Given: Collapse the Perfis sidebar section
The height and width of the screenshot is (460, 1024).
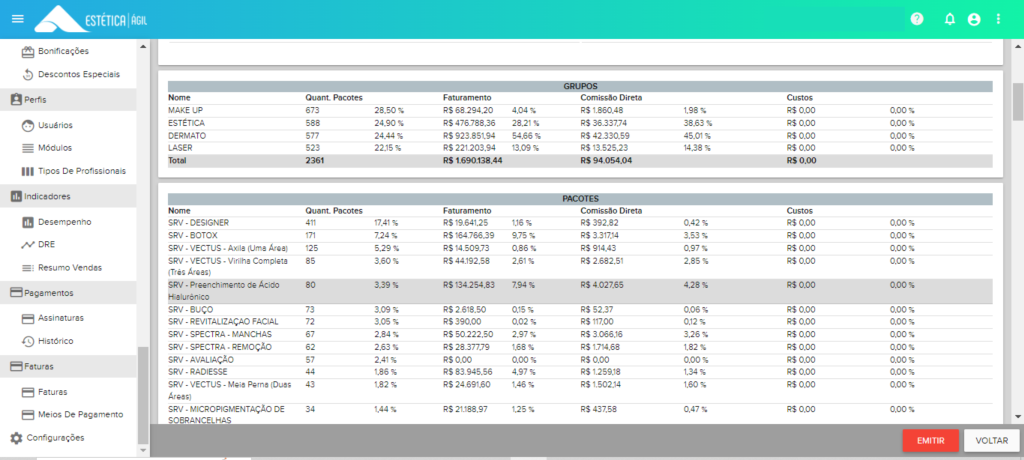Looking at the screenshot, I should pos(68,100).
